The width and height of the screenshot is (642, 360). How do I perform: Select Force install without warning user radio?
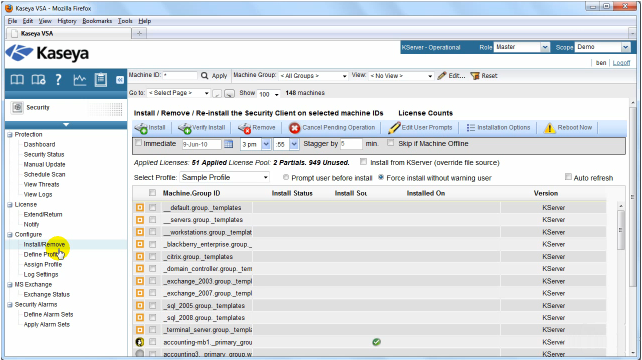pos(381,177)
